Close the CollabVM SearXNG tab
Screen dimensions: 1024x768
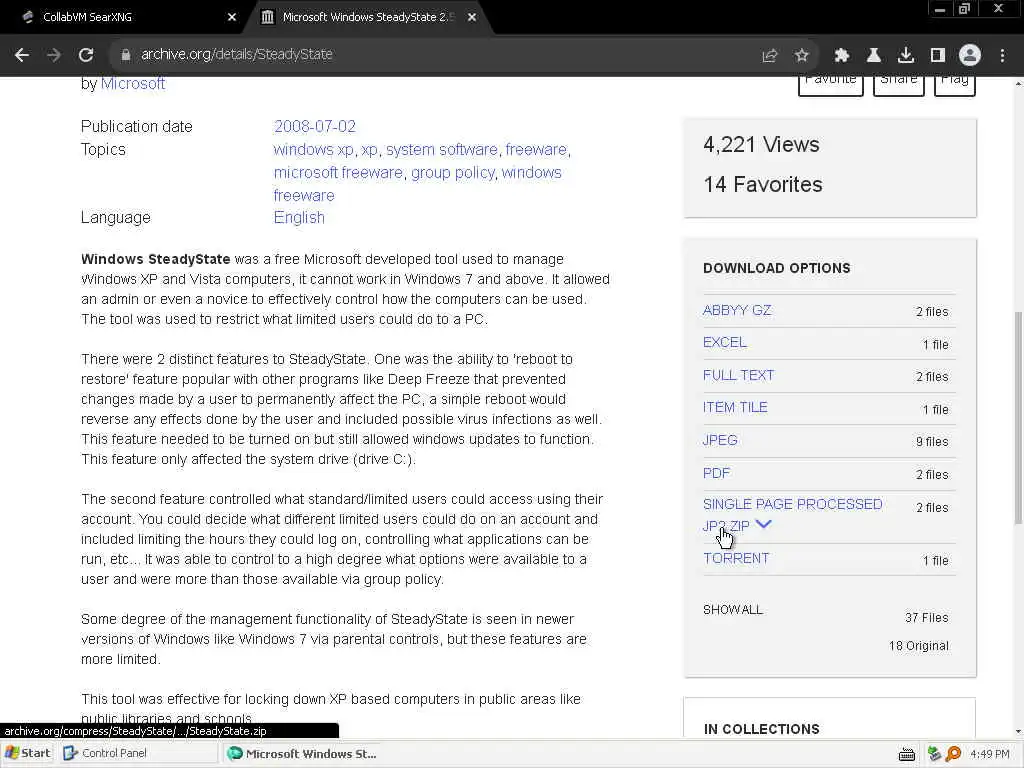(232, 17)
